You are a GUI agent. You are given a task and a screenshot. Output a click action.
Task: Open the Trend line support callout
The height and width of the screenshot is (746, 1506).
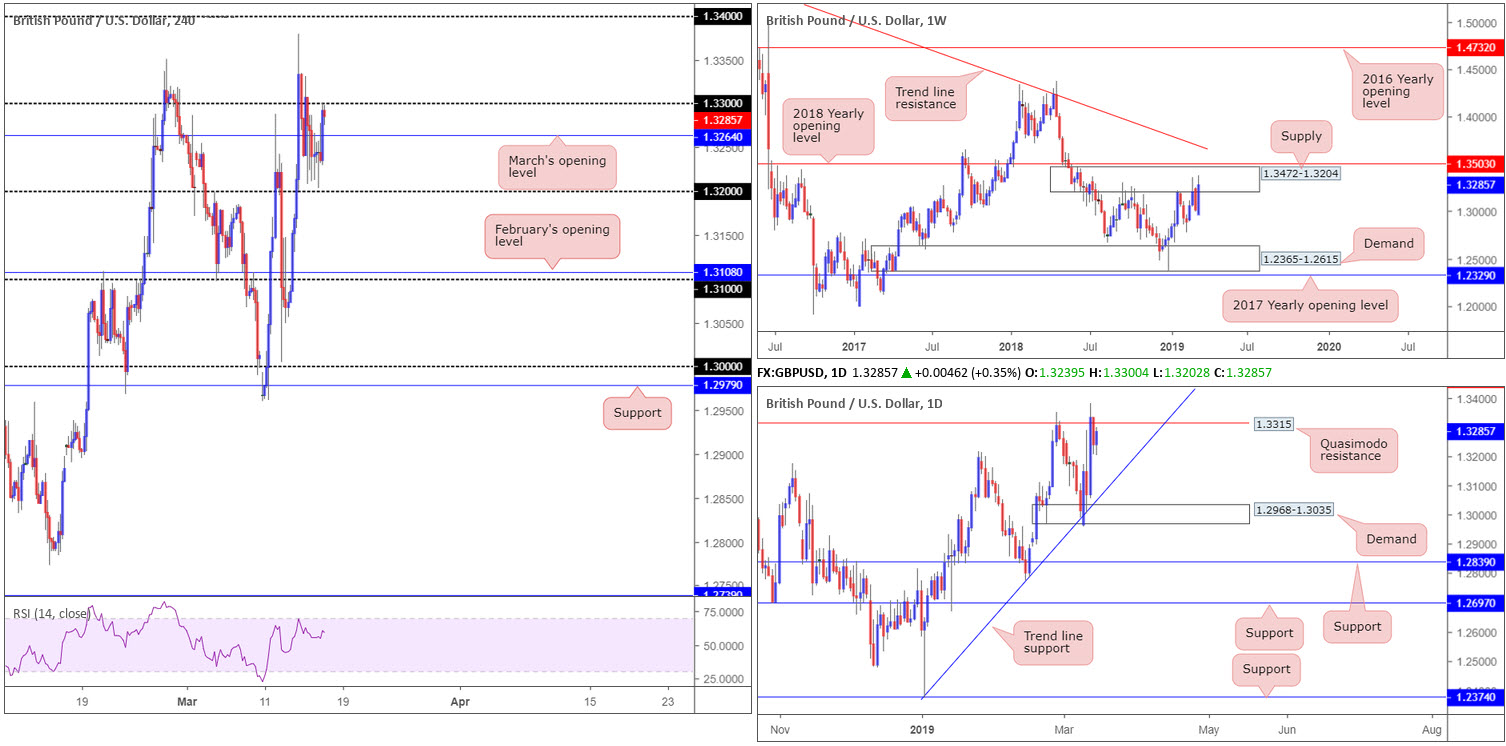[1055, 642]
